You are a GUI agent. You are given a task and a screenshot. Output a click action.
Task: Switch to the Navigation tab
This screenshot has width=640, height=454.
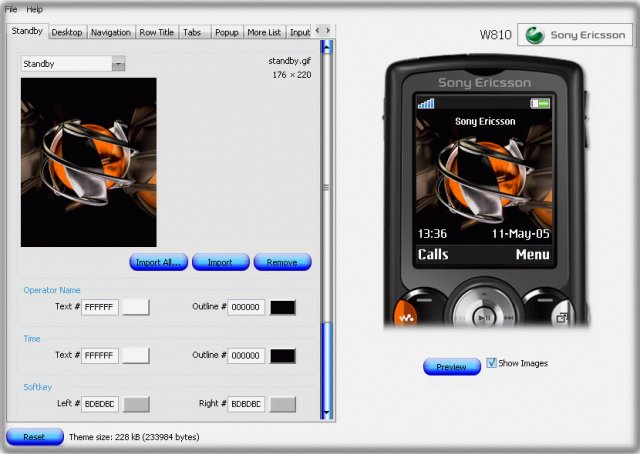(111, 32)
